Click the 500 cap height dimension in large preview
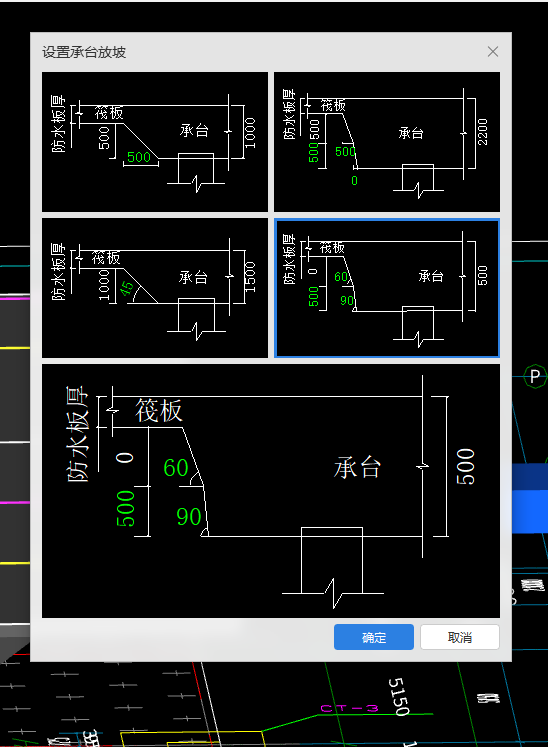The height and width of the screenshot is (747, 548). [466, 467]
